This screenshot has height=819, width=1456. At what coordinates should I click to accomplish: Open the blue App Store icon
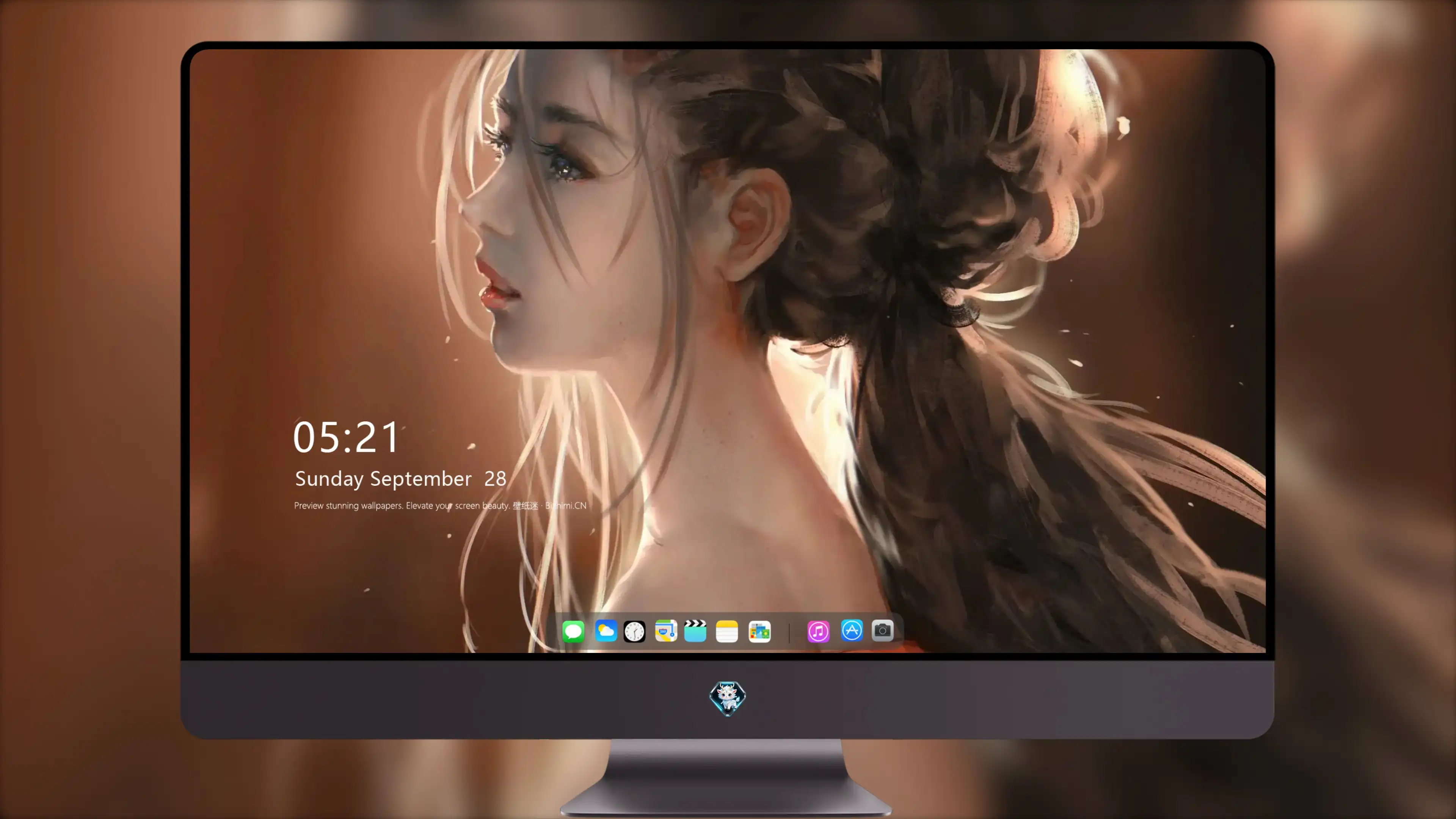[x=852, y=630]
